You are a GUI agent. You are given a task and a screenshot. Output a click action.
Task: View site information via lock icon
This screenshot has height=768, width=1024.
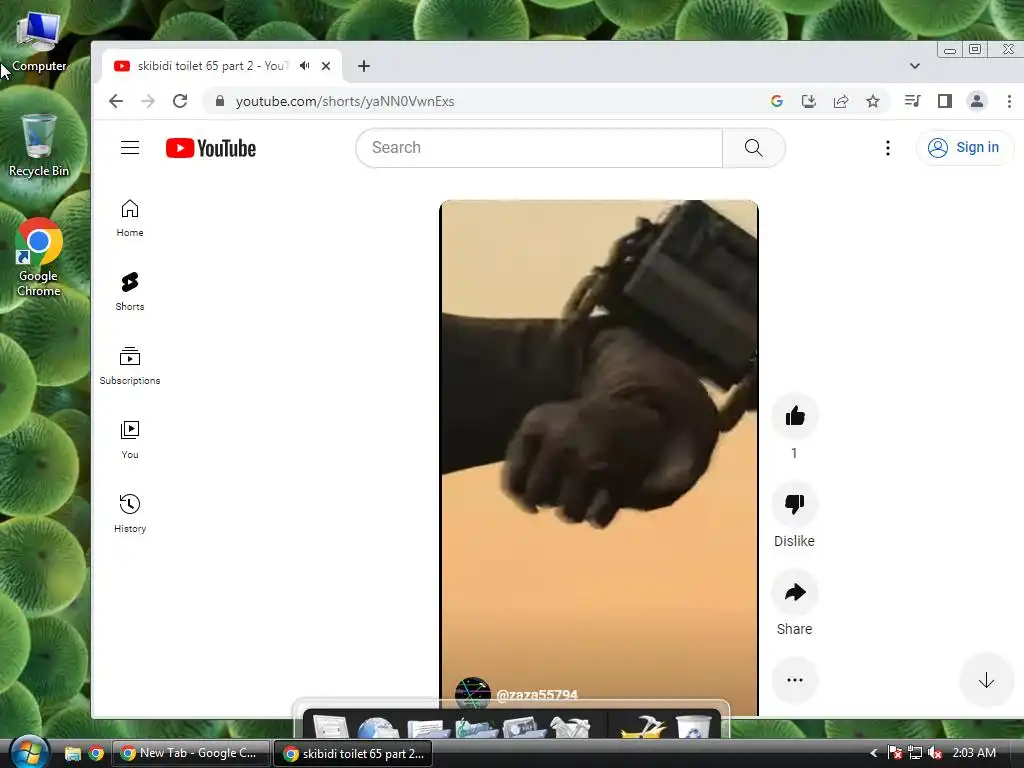coord(220,101)
